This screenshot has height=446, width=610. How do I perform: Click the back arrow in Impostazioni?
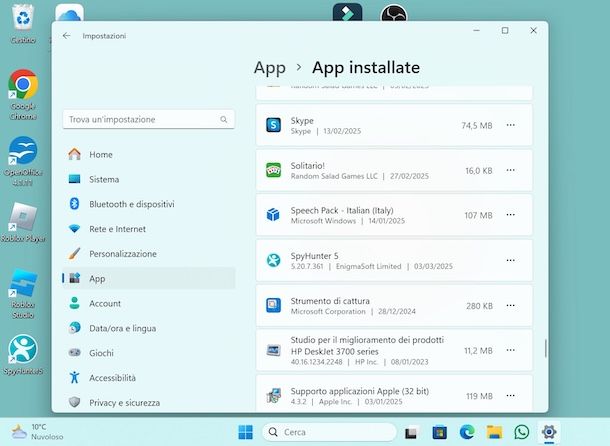pyautogui.click(x=67, y=36)
